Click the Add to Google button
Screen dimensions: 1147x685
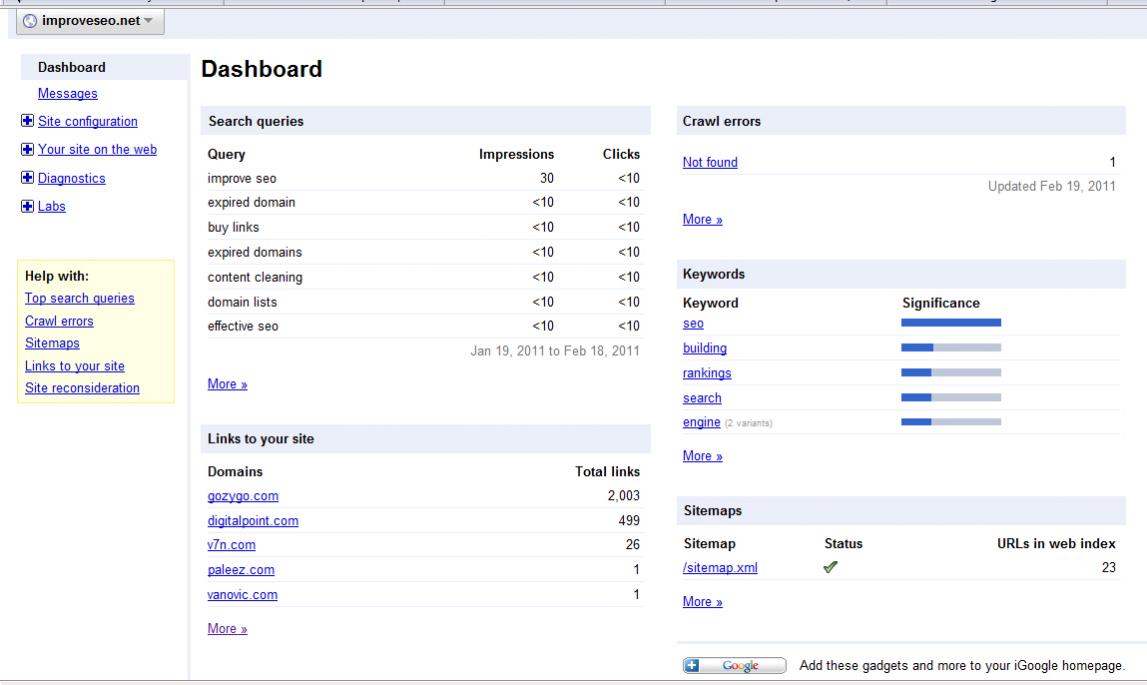pos(735,666)
